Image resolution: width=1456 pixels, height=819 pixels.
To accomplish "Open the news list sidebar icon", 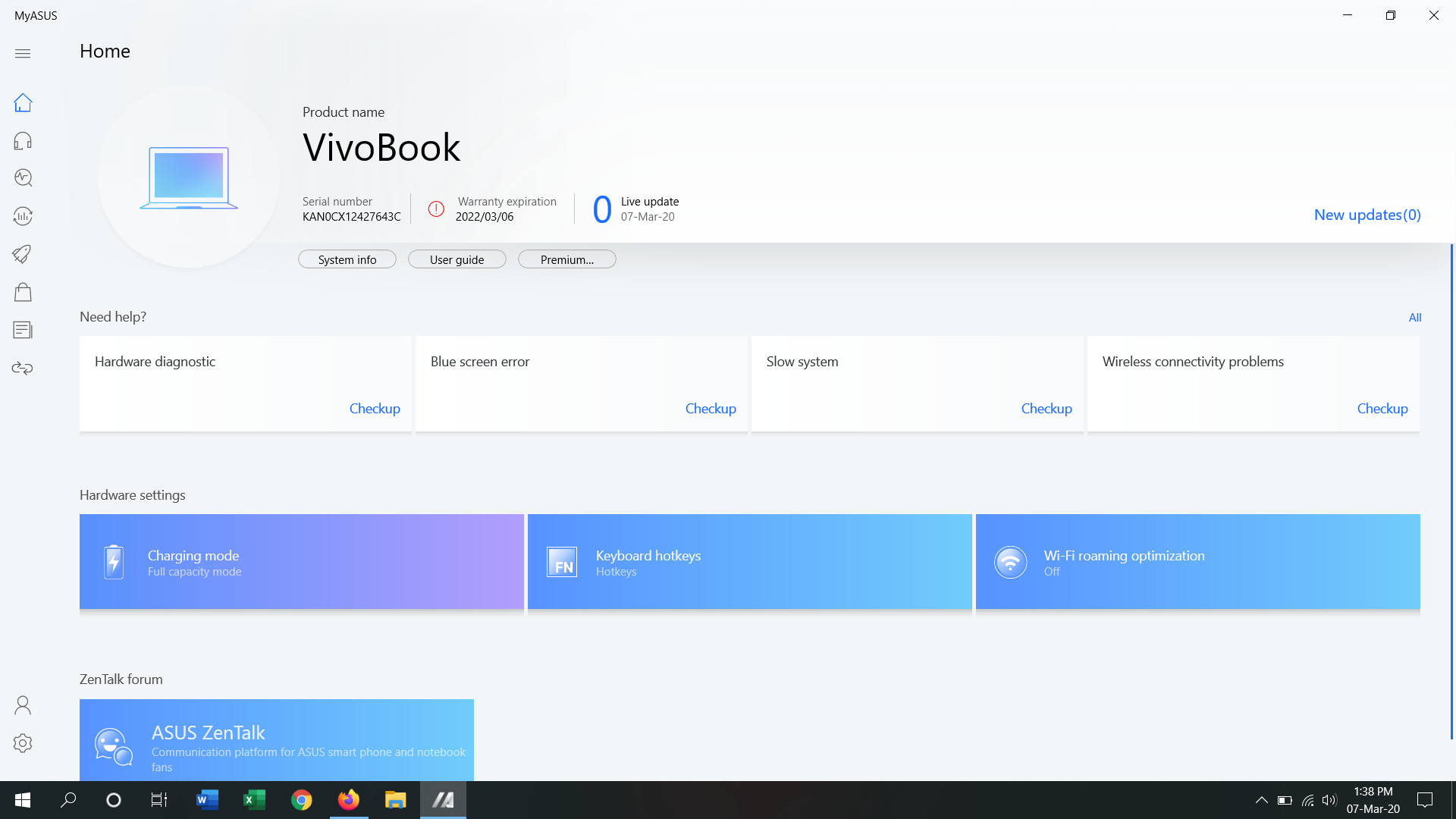I will tap(23, 330).
